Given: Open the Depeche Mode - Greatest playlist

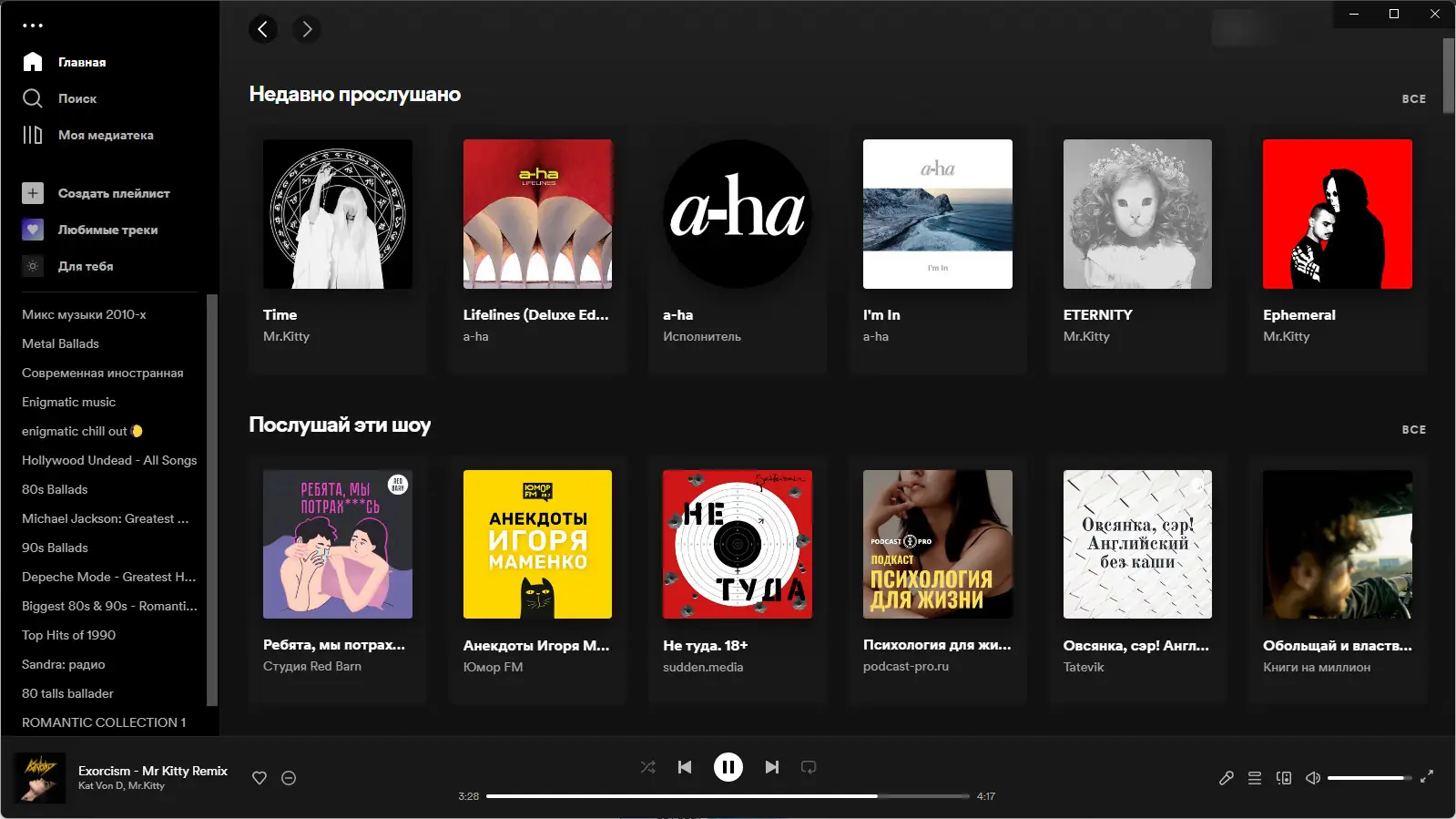Looking at the screenshot, I should [x=108, y=577].
